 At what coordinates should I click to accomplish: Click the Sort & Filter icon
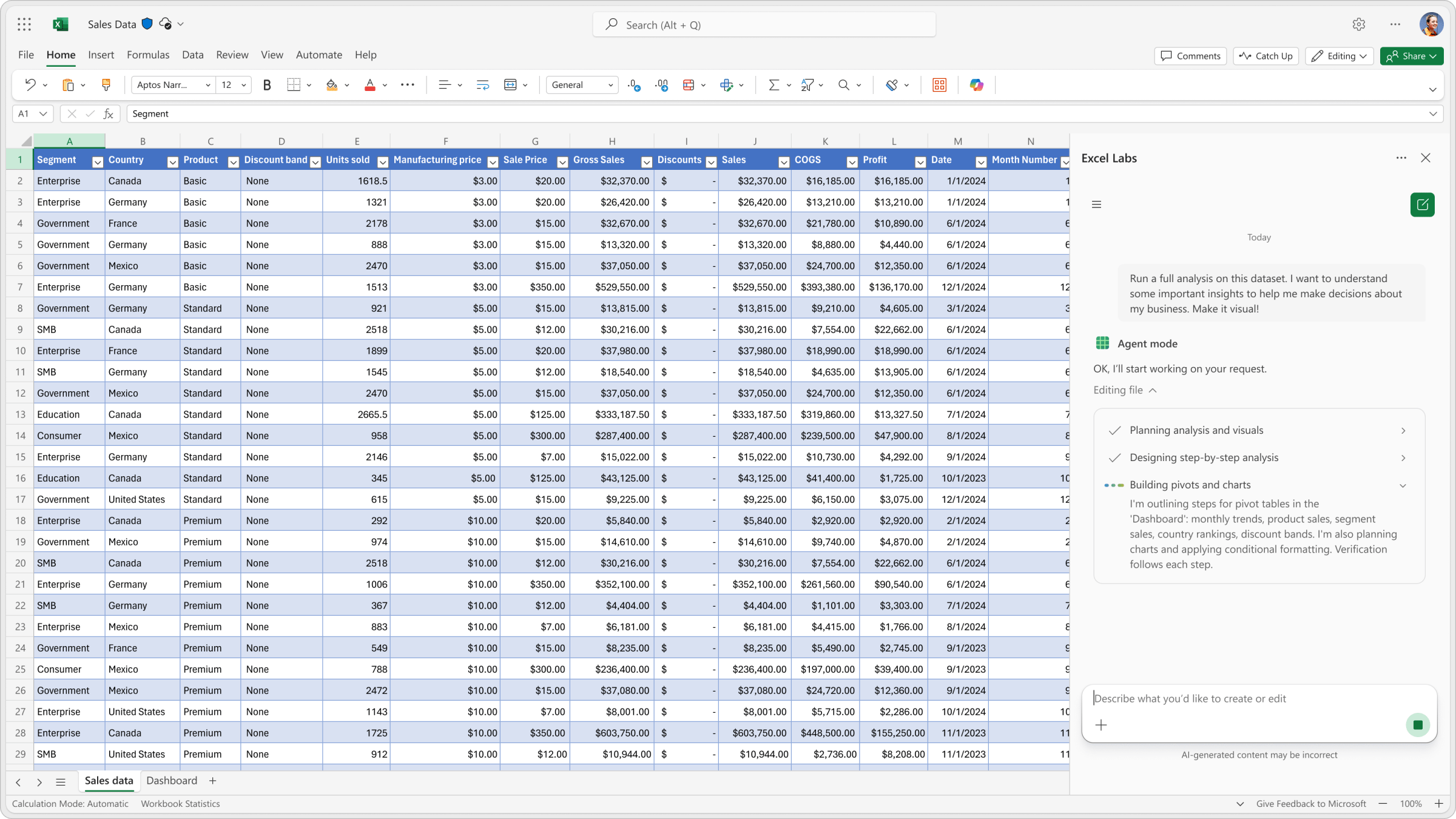(x=807, y=85)
